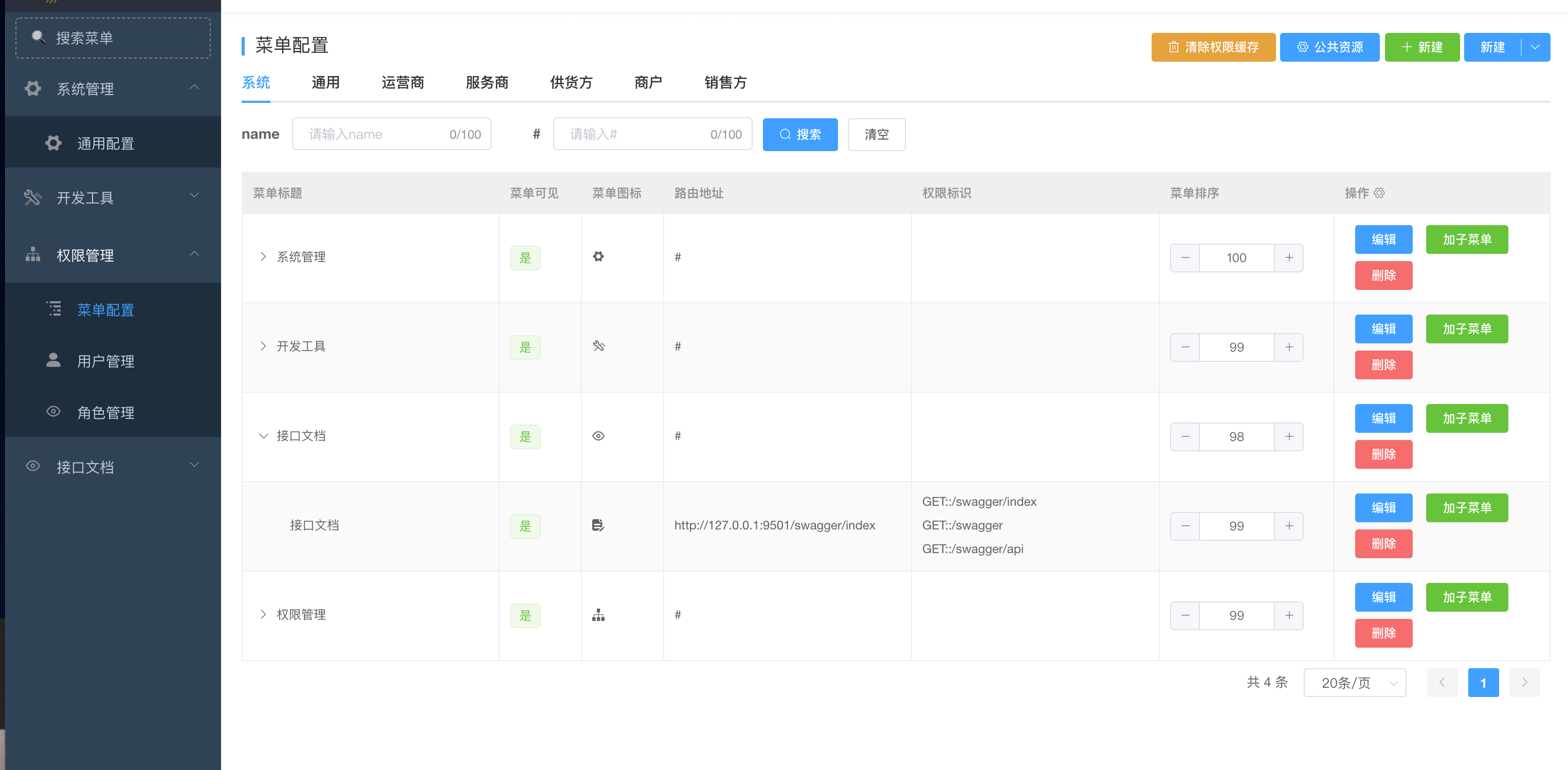Delete the 权限管理 menu row
The width and height of the screenshot is (1568, 770).
pos(1383,633)
